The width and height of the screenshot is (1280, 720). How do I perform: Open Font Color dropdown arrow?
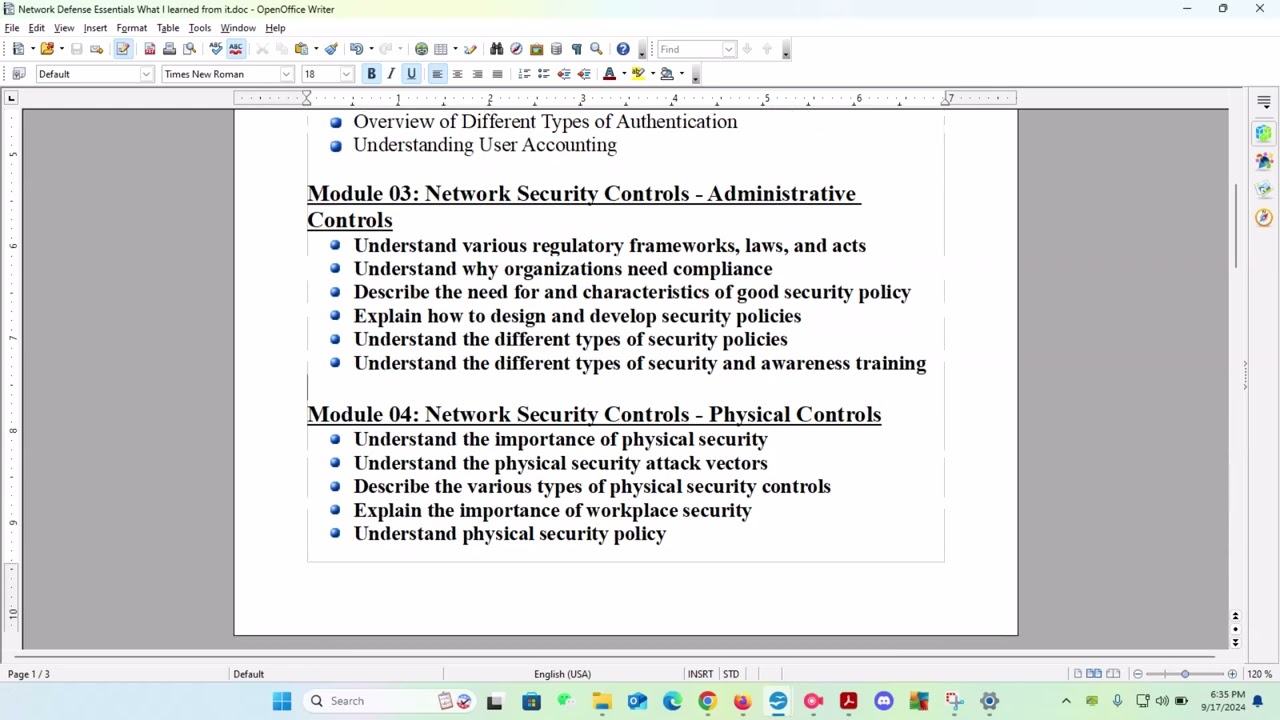623,74
